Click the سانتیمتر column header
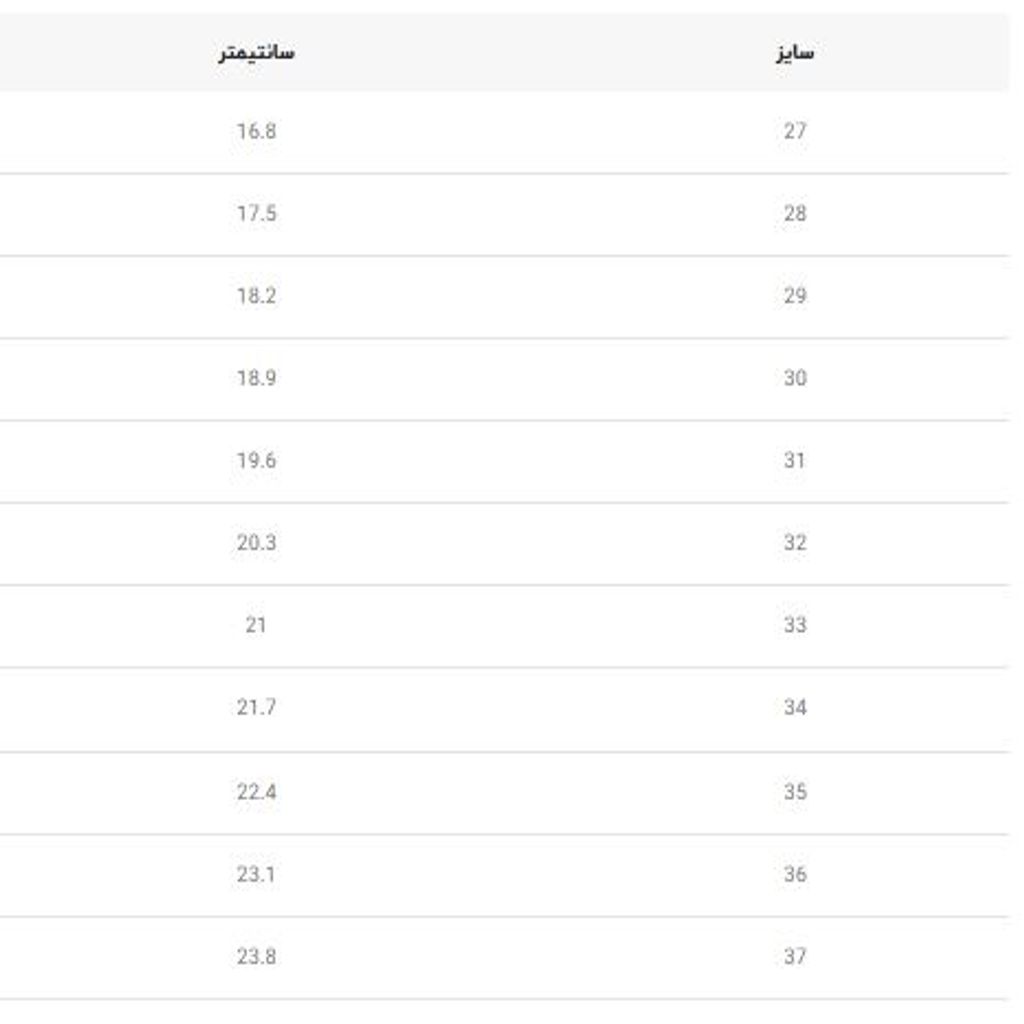The height and width of the screenshot is (1024, 1024). (x=256, y=53)
